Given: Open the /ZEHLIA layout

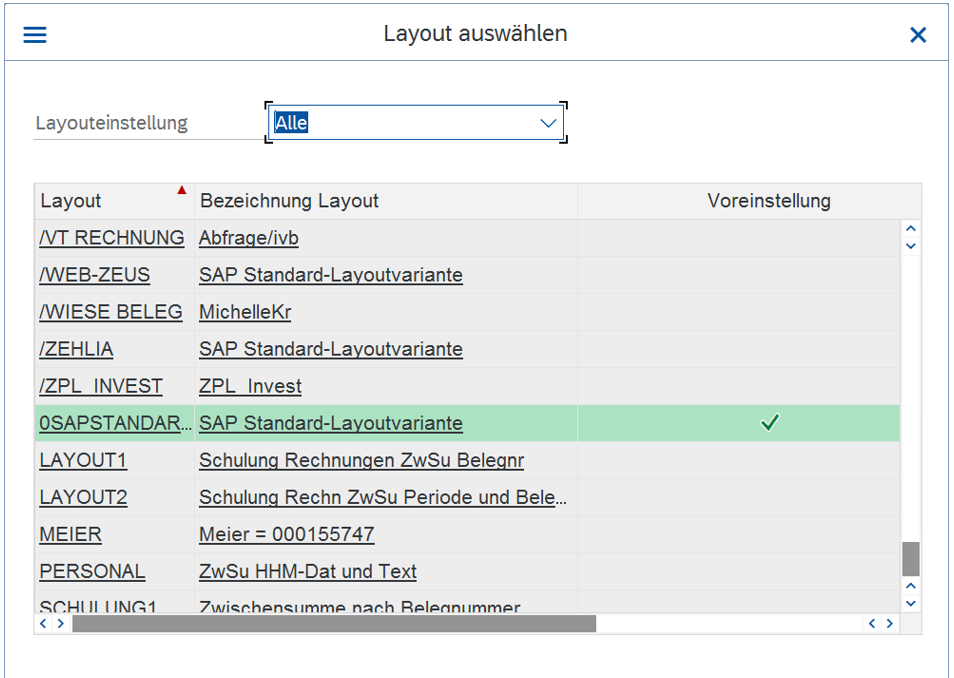Looking at the screenshot, I should coord(76,349).
